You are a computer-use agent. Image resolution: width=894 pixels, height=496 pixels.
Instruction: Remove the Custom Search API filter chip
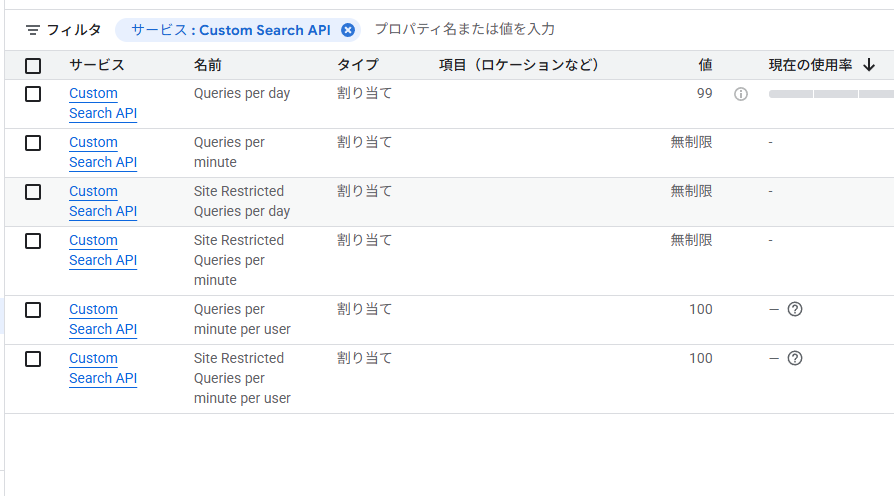(x=348, y=30)
